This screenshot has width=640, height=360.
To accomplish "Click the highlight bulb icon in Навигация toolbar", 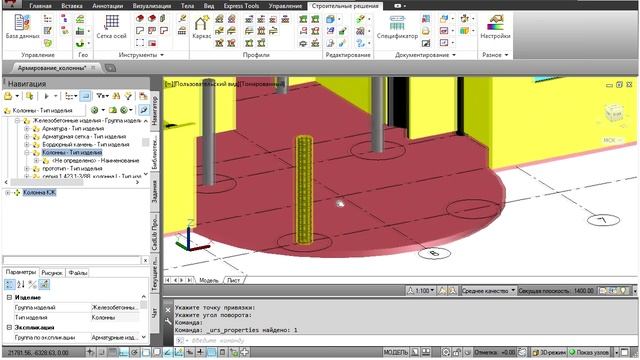I will [x=129, y=96].
